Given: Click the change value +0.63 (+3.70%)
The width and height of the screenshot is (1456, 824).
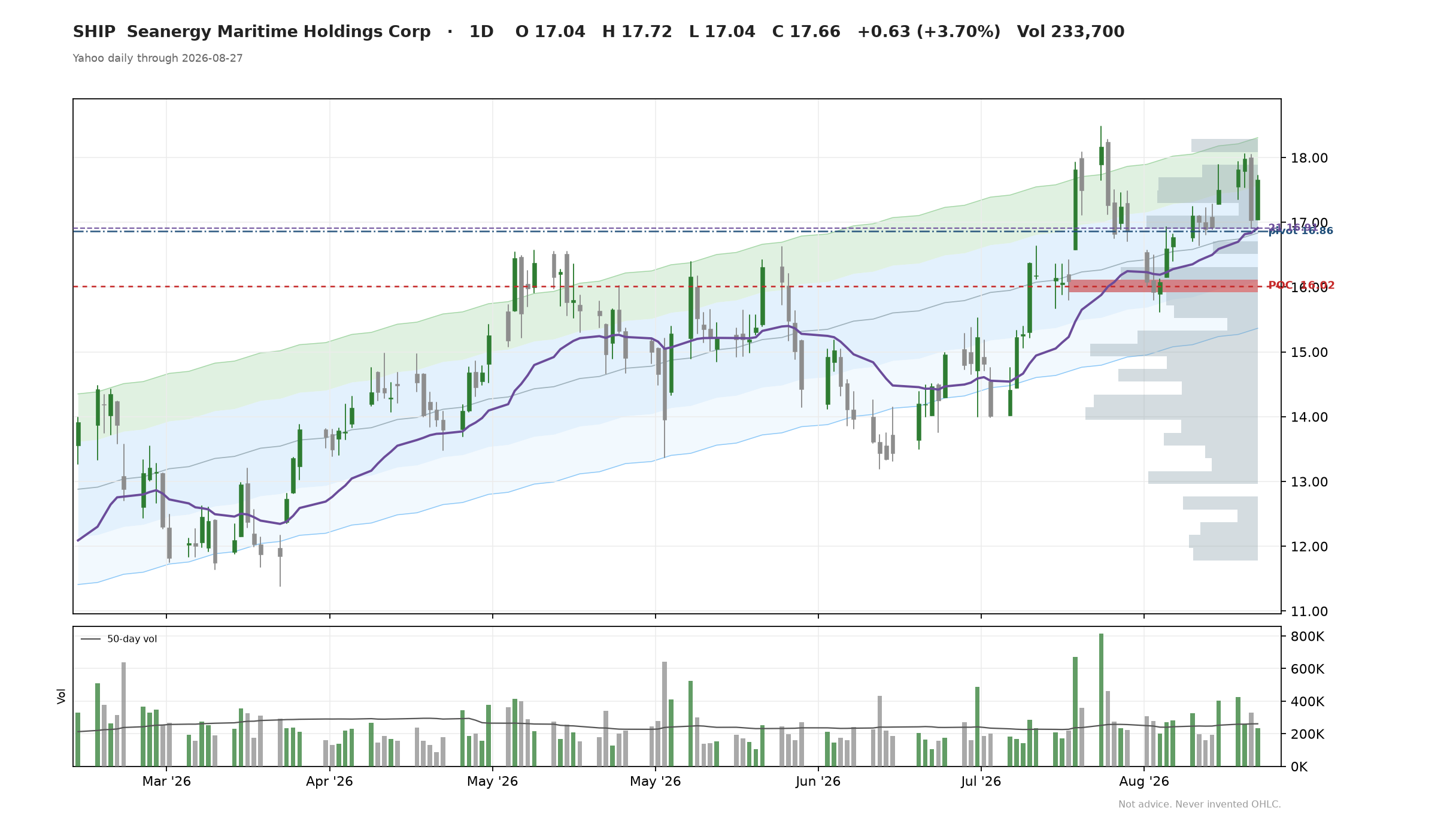Looking at the screenshot, I should pyautogui.click(x=929, y=32).
